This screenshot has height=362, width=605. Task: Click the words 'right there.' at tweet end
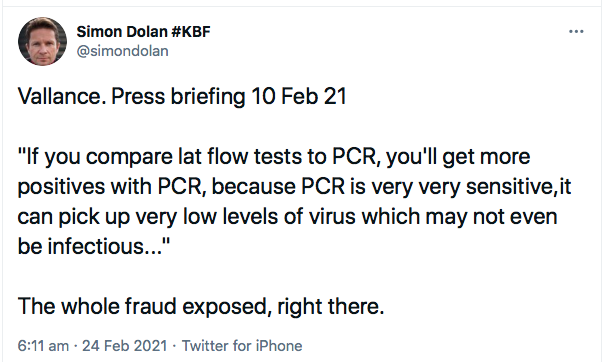(x=331, y=306)
